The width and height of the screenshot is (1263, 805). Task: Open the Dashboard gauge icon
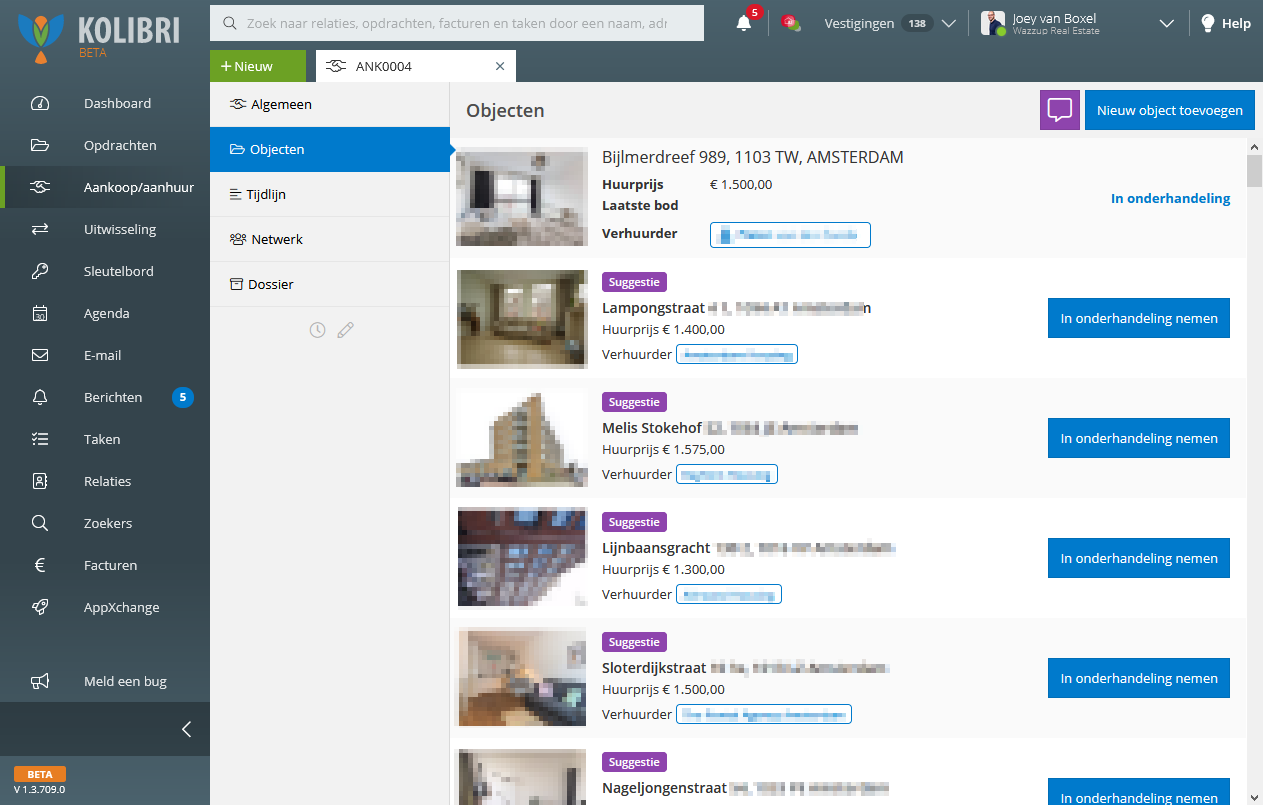(x=40, y=103)
